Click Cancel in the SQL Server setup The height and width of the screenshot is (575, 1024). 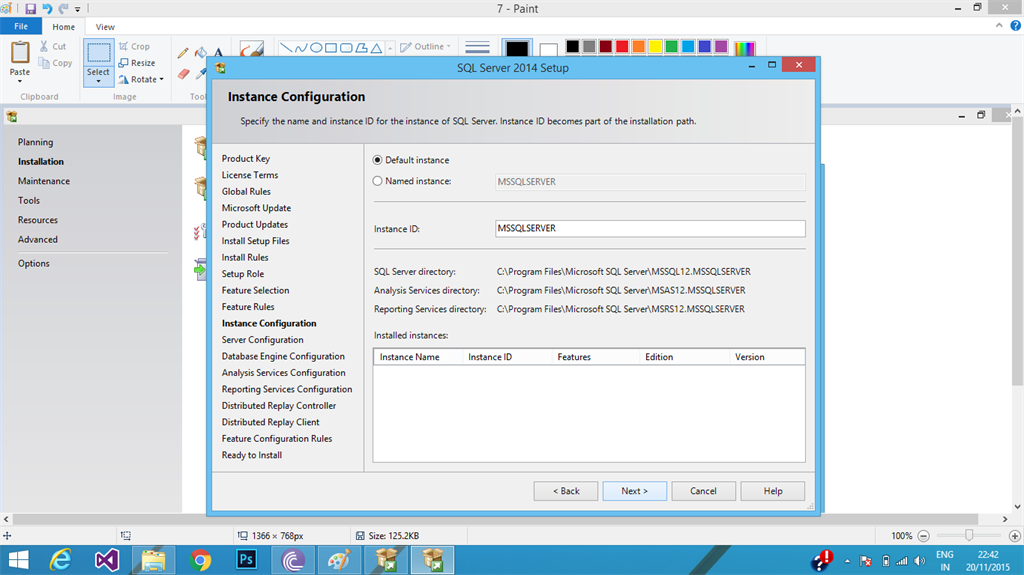[x=703, y=491]
